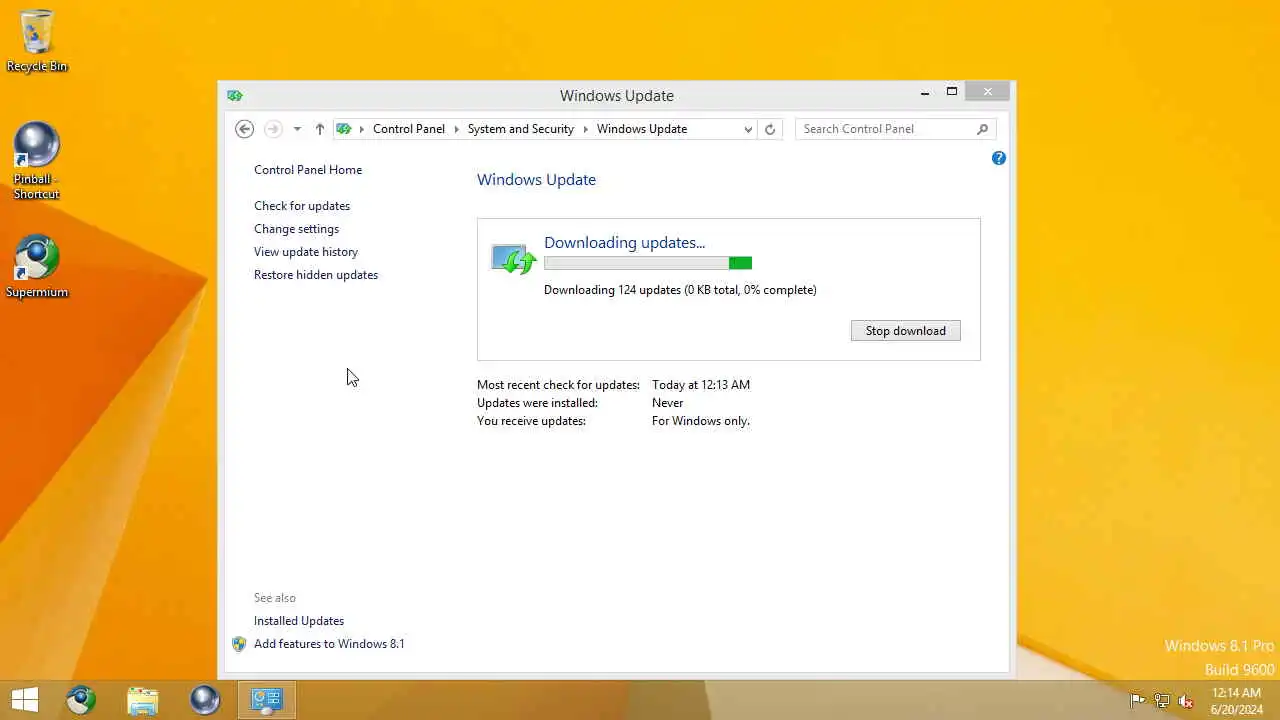1280x720 pixels.
Task: Navigate to Control Panel breadcrumb
Action: tap(409, 129)
